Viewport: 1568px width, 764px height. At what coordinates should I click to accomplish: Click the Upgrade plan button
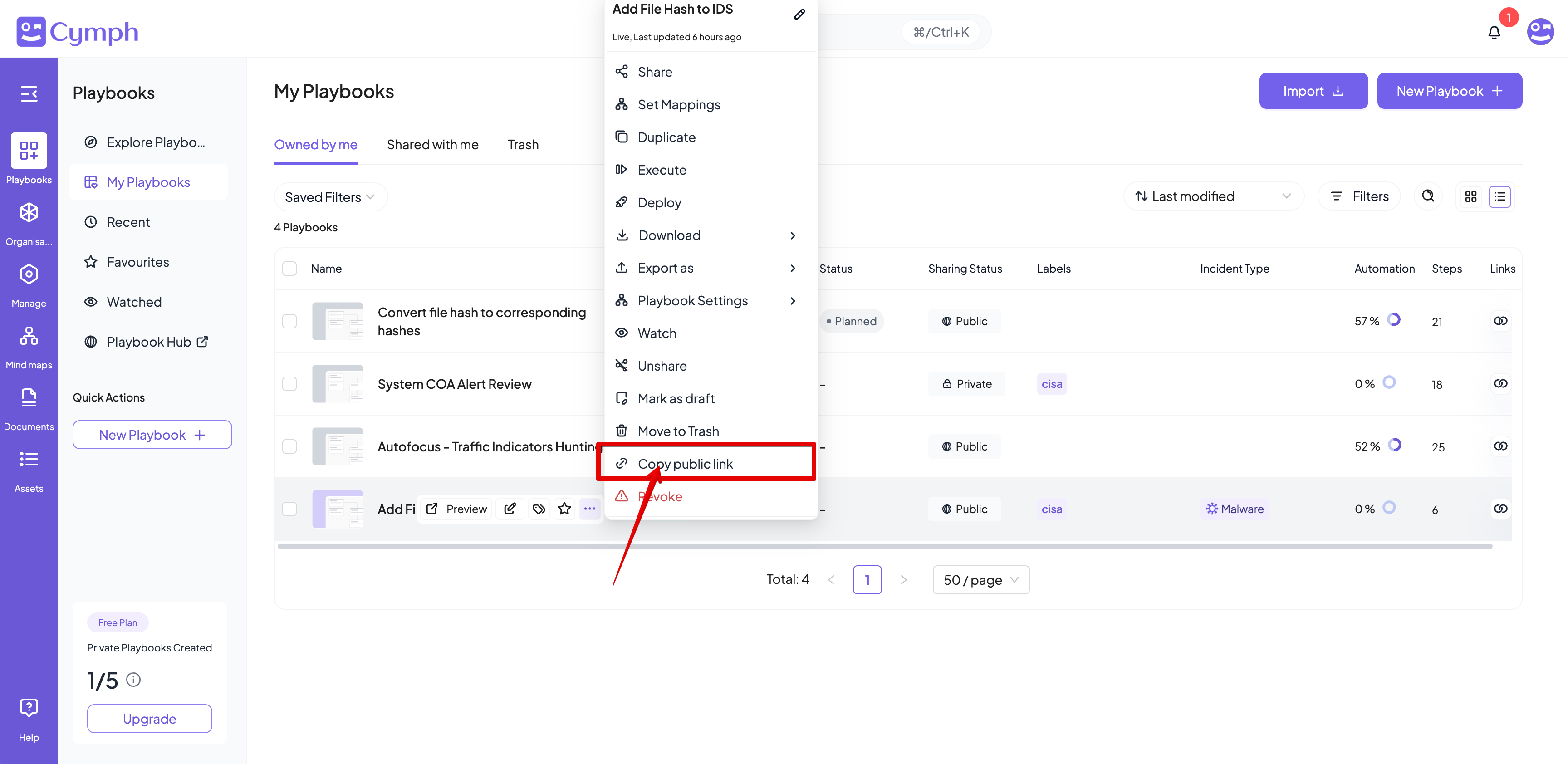149,718
